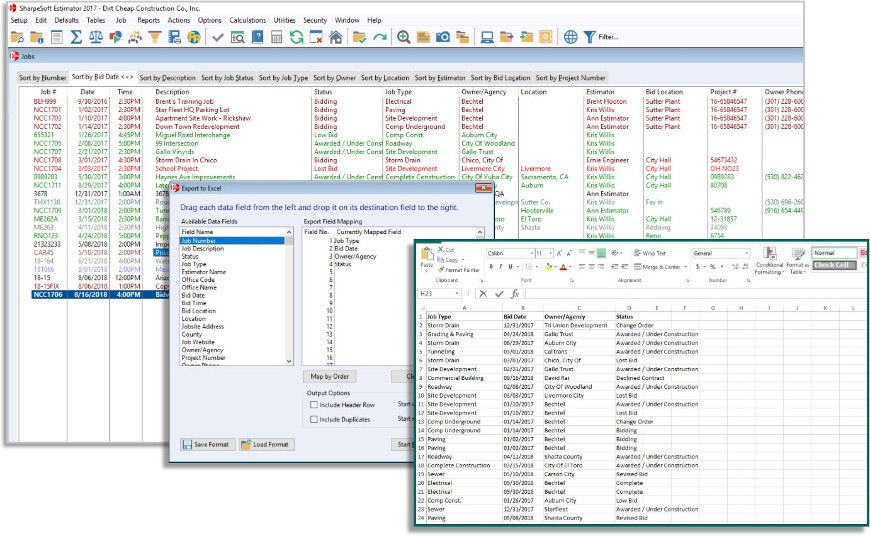Click the Sigma totals toolbar icon

(x=76, y=37)
